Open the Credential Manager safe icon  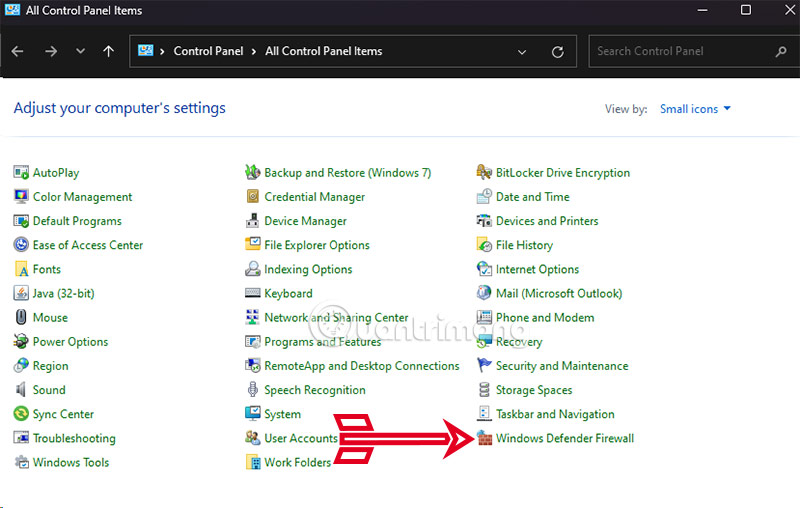[253, 196]
